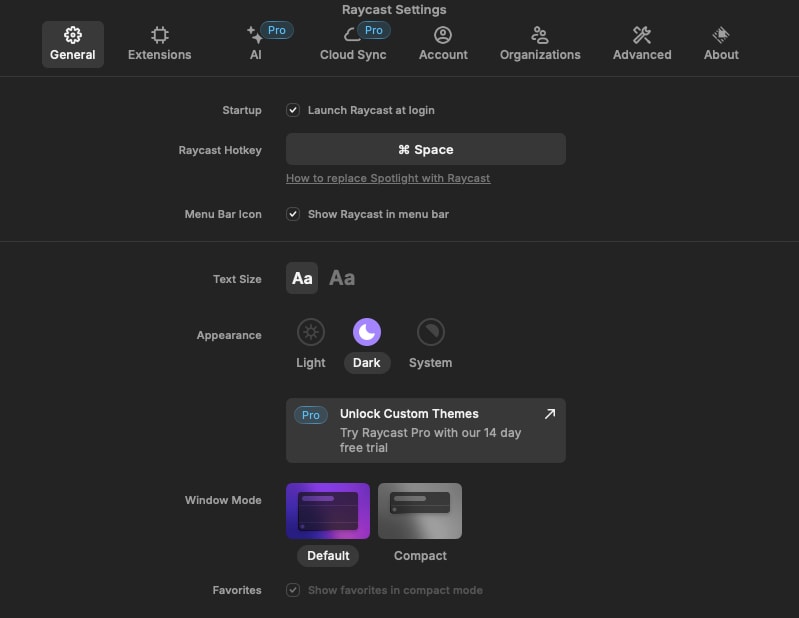Click the Dark appearance label
The width and height of the screenshot is (799, 618).
pyautogui.click(x=367, y=363)
